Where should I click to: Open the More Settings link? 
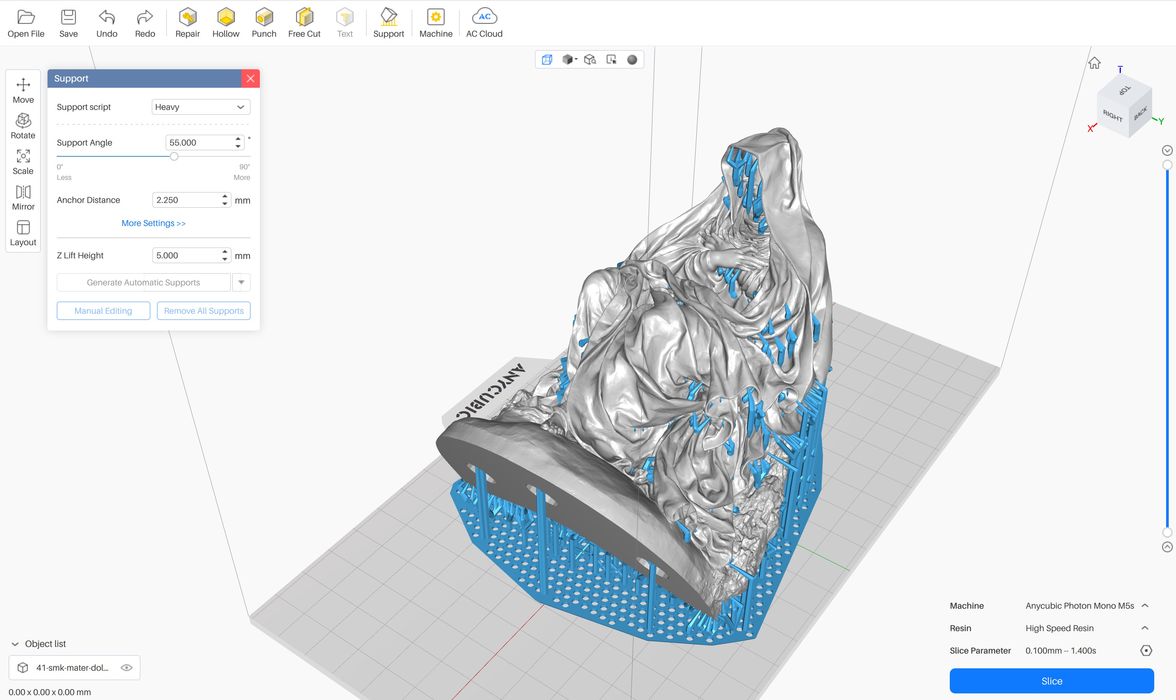[153, 224]
